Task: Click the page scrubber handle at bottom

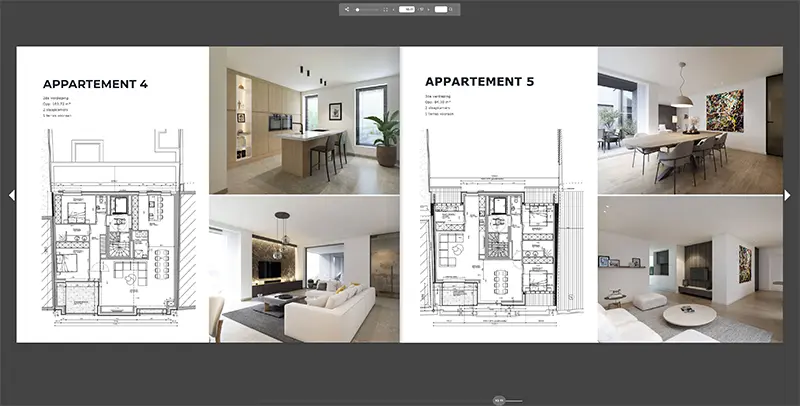Action: (x=498, y=401)
